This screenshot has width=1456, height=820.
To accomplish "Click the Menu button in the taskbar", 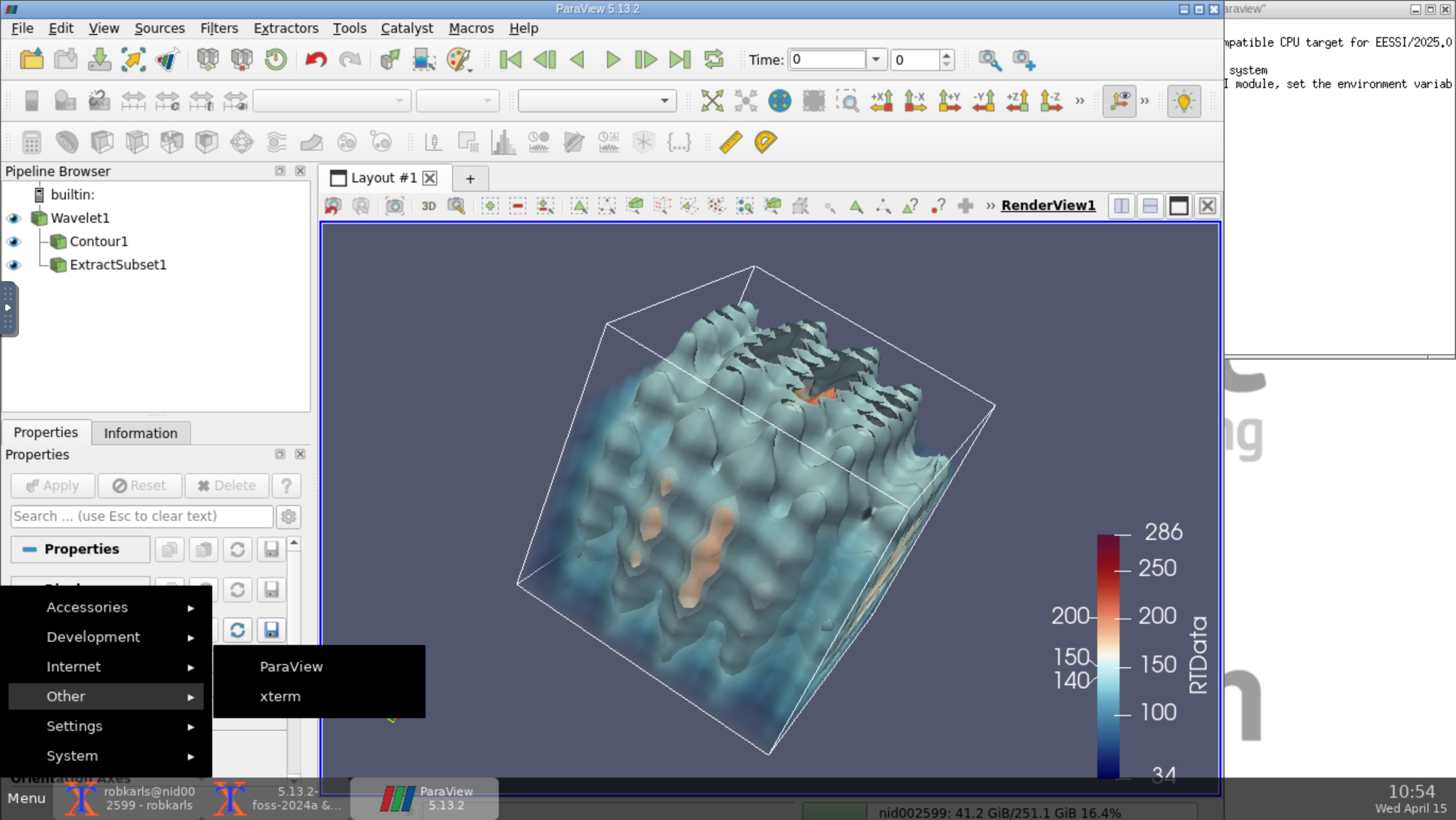I will click(27, 799).
